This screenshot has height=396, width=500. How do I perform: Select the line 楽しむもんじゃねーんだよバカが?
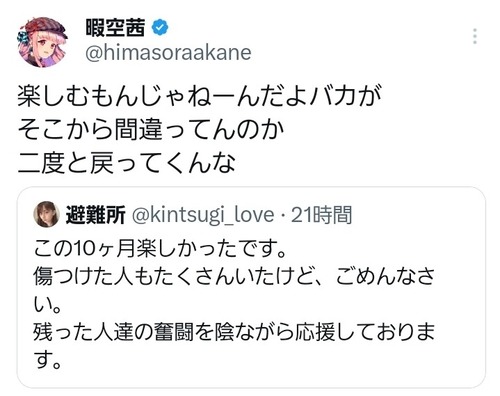[x=199, y=96]
